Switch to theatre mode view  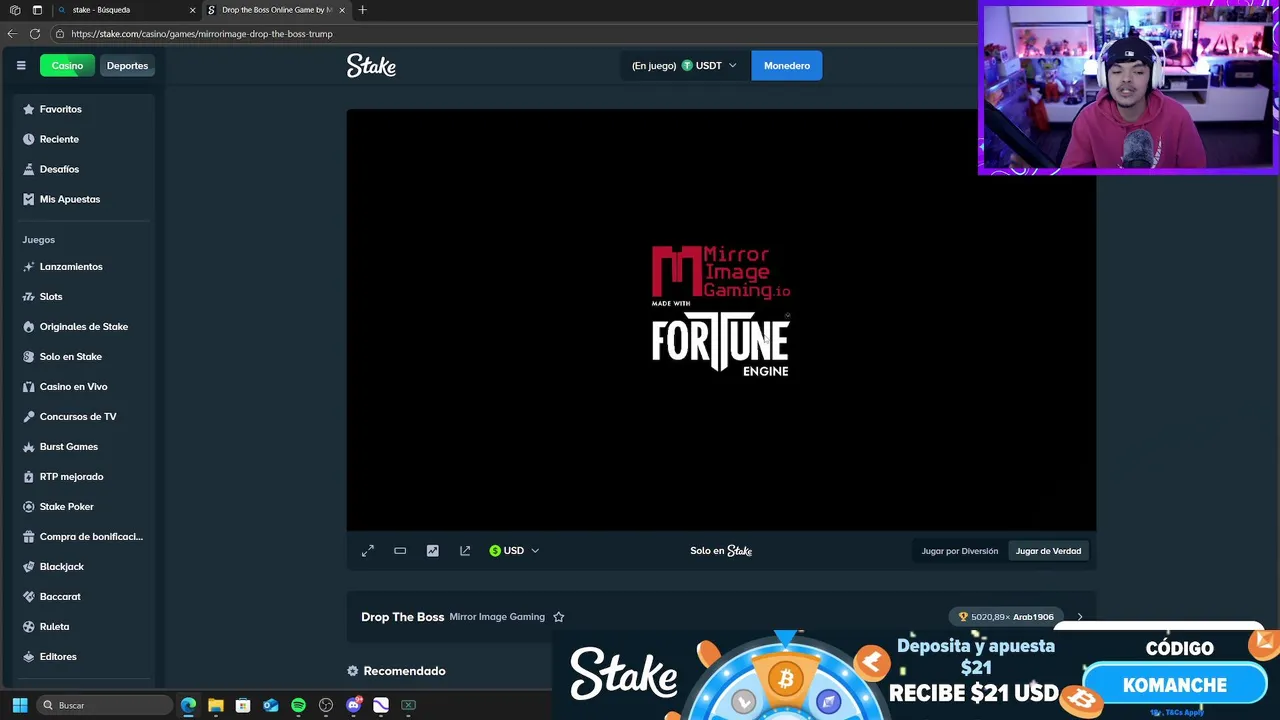click(x=400, y=551)
